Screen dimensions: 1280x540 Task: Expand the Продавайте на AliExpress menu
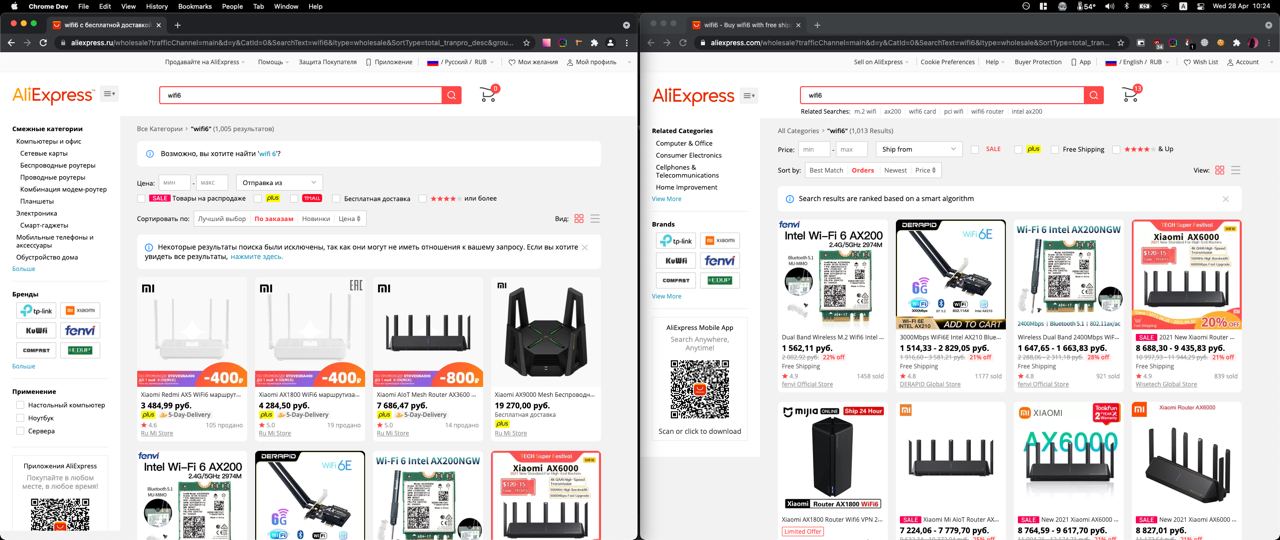[x=206, y=62]
